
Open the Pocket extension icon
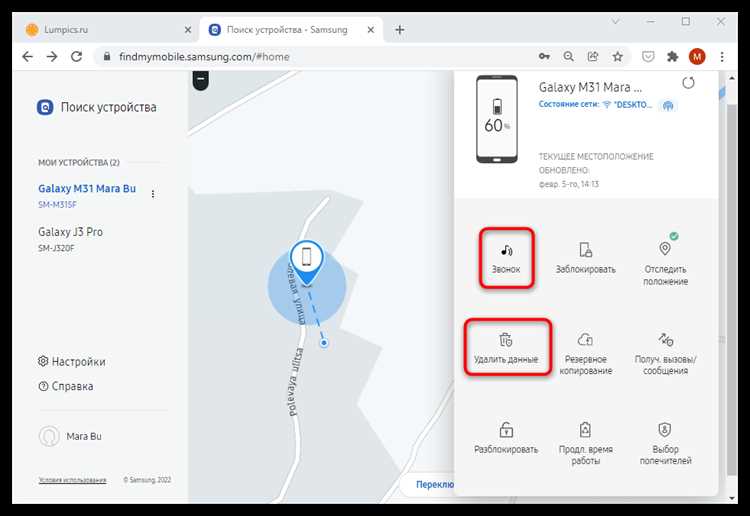click(x=648, y=56)
